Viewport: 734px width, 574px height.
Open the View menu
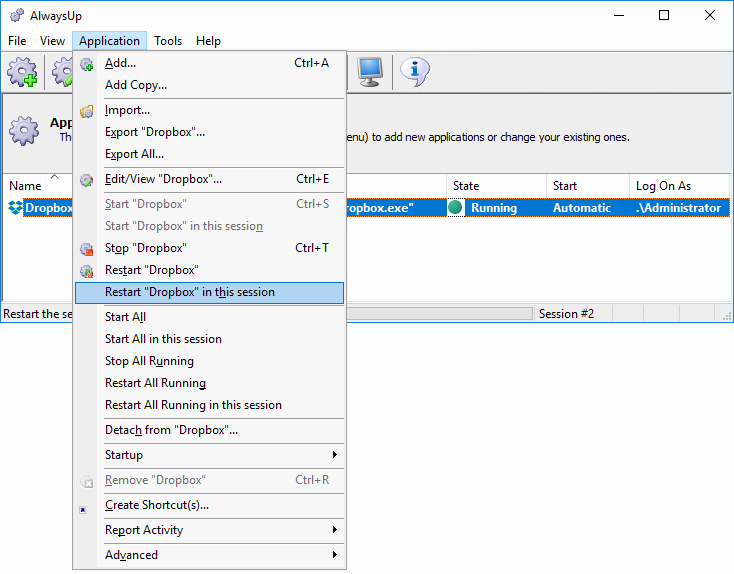point(52,41)
